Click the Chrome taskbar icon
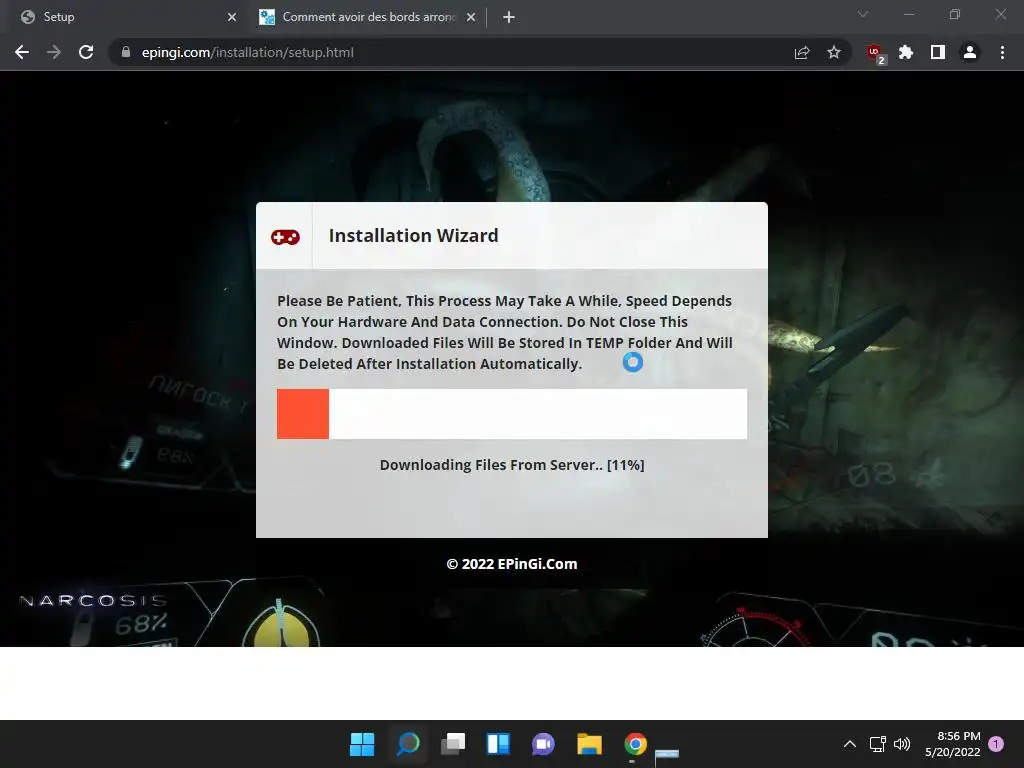 click(x=635, y=744)
